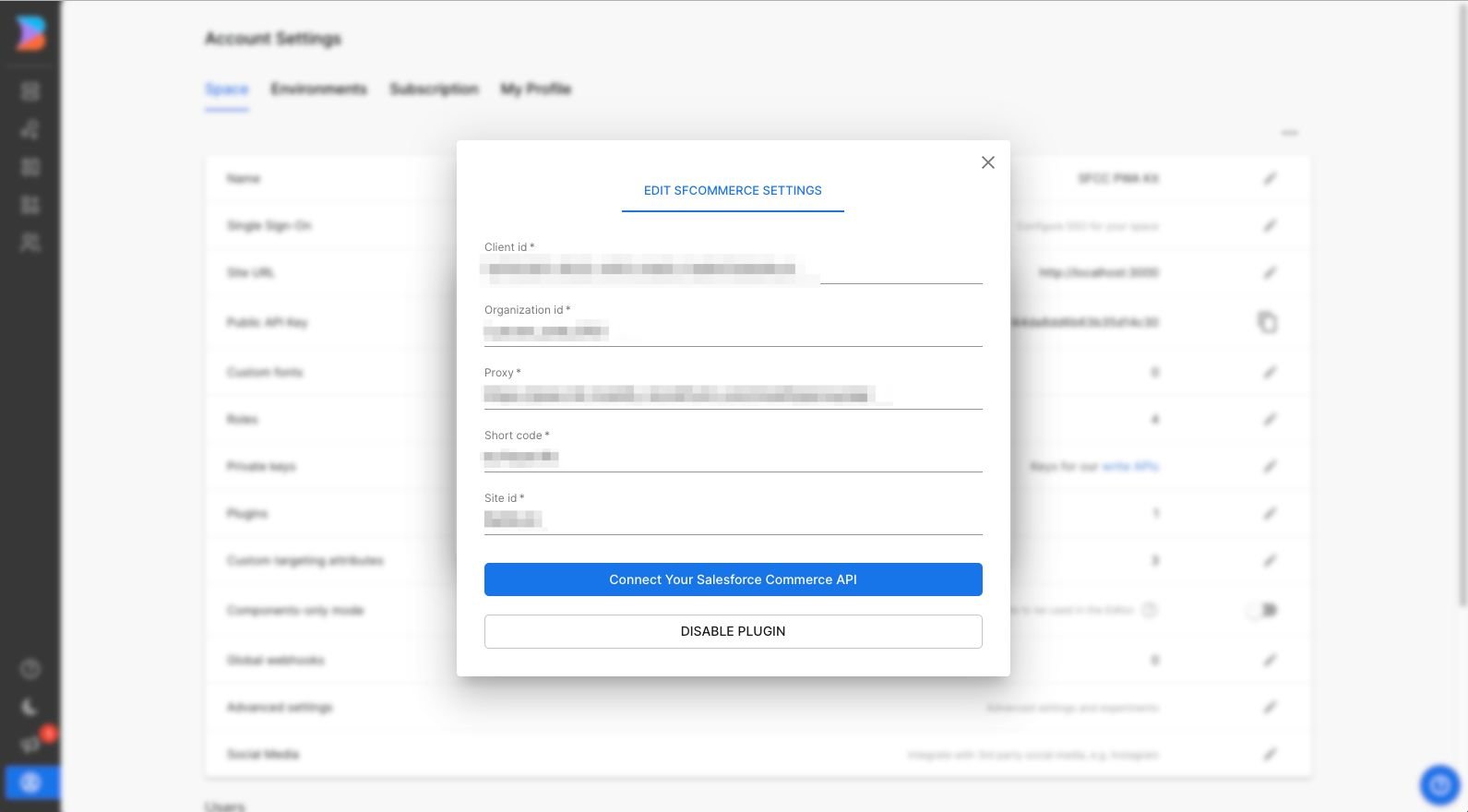Copy the Public API Key
This screenshot has height=812, width=1468.
point(1267,322)
